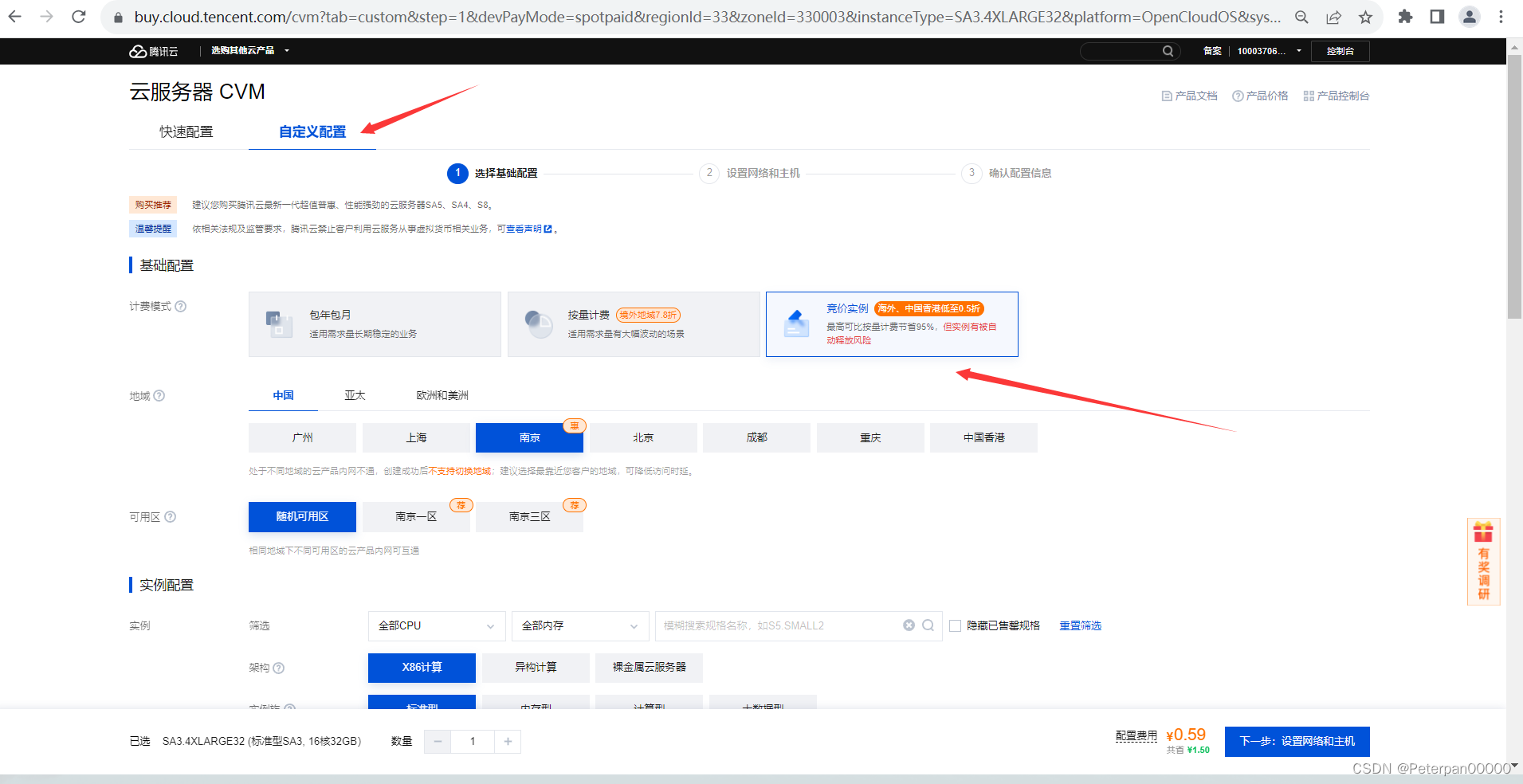Select 异构计算 architecture
The width and height of the screenshot is (1523, 784).
click(536, 668)
